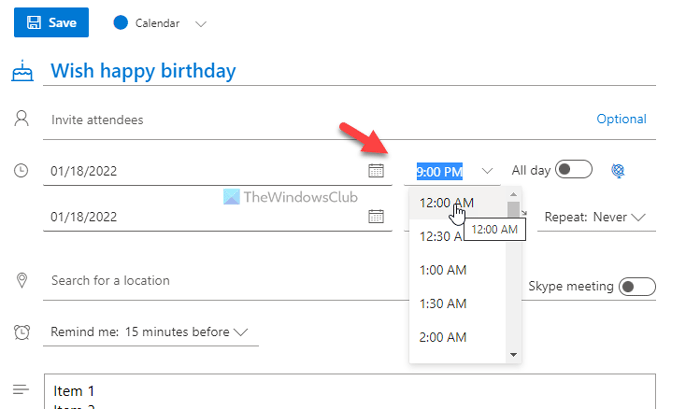Image resolution: width=700 pixels, height=409 pixels.
Task: Choose 1:30 AM in time list
Action: (443, 304)
